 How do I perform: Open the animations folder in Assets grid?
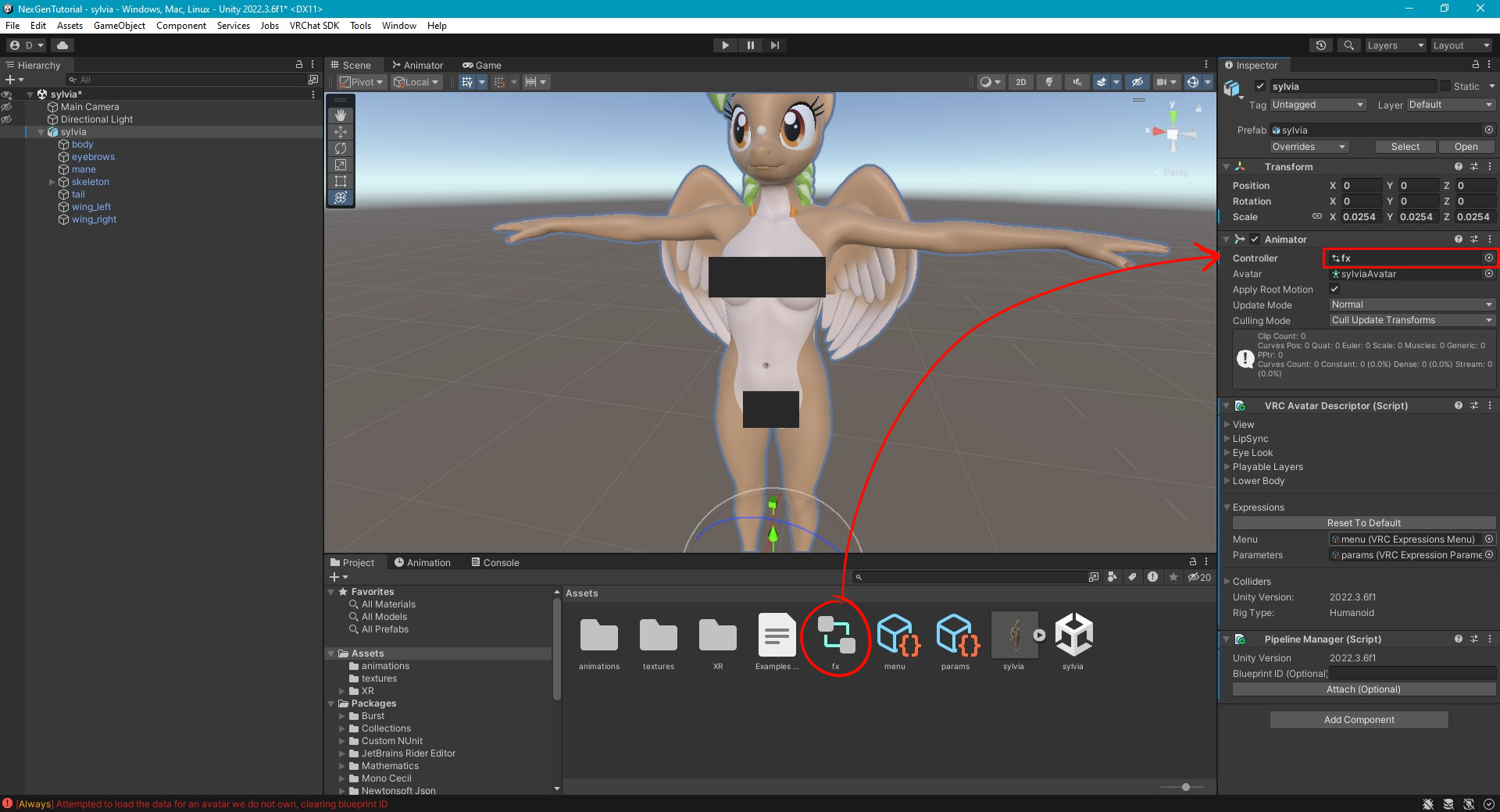[x=599, y=642]
